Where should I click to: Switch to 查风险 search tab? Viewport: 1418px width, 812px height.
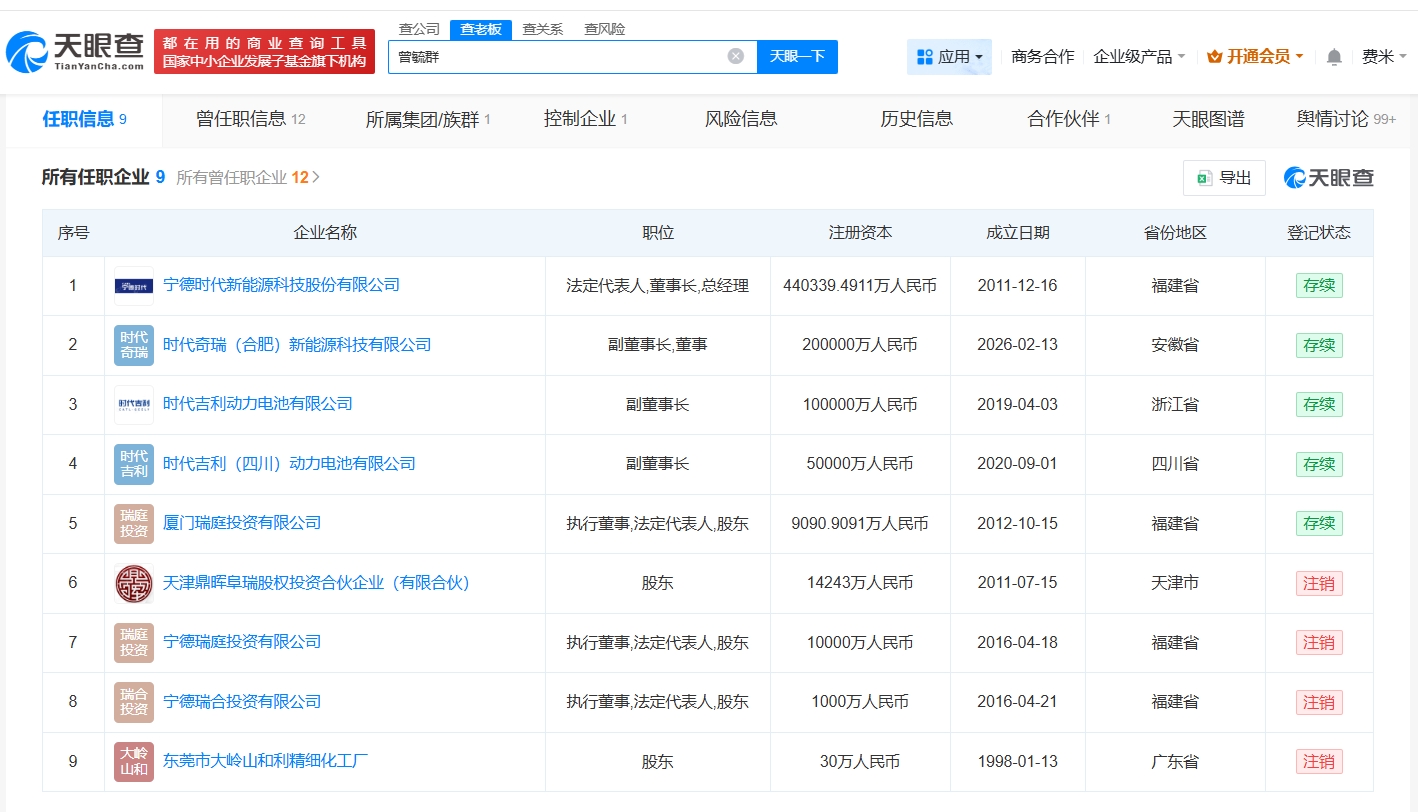click(605, 29)
